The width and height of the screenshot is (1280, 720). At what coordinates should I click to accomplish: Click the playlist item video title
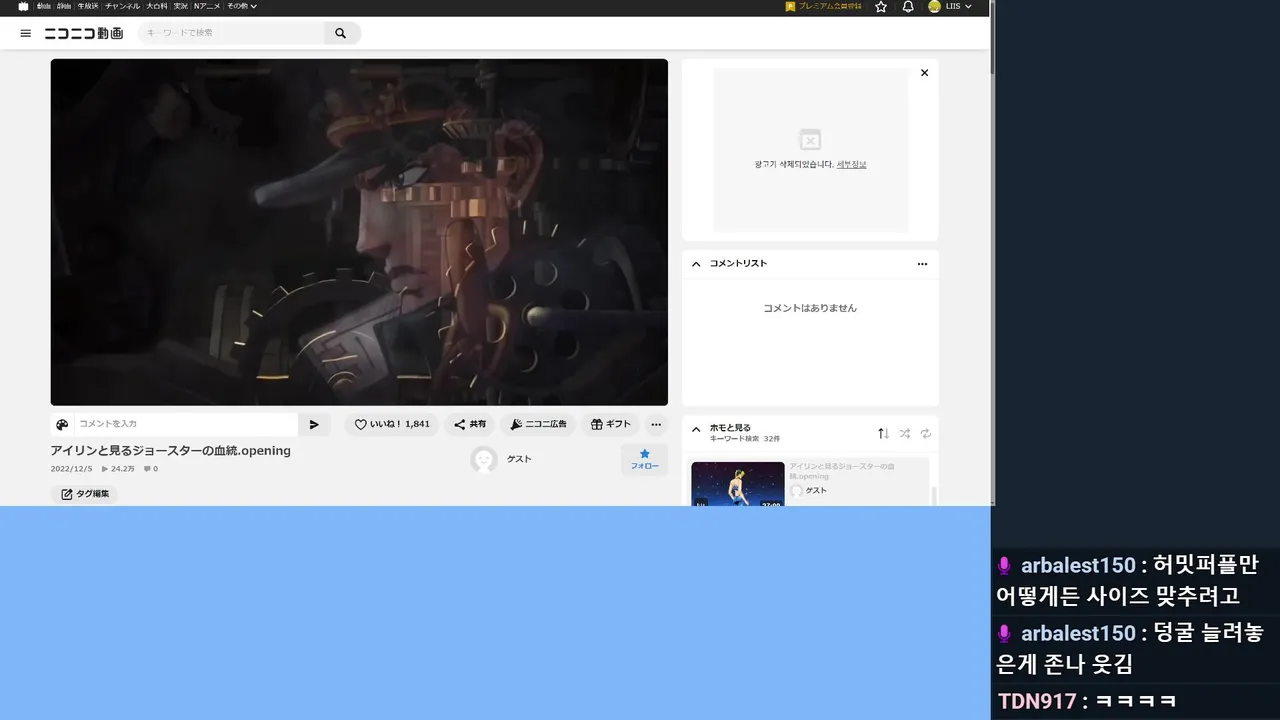842,471
